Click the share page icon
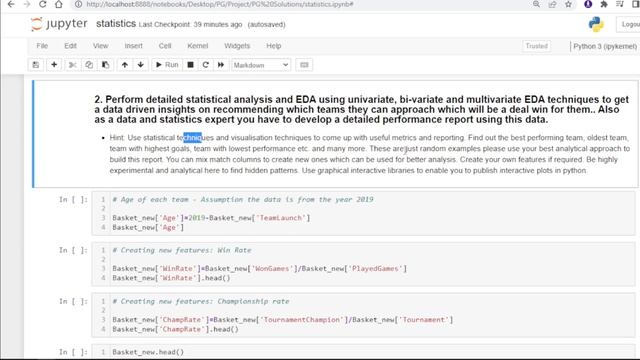This screenshot has height=360, width=640. coord(552,4)
